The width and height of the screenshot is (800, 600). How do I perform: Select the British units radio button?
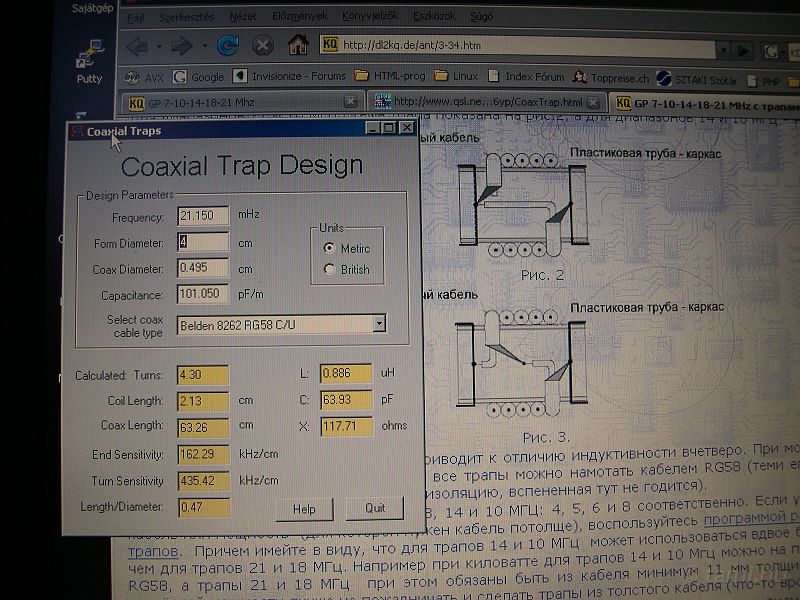click(x=329, y=269)
